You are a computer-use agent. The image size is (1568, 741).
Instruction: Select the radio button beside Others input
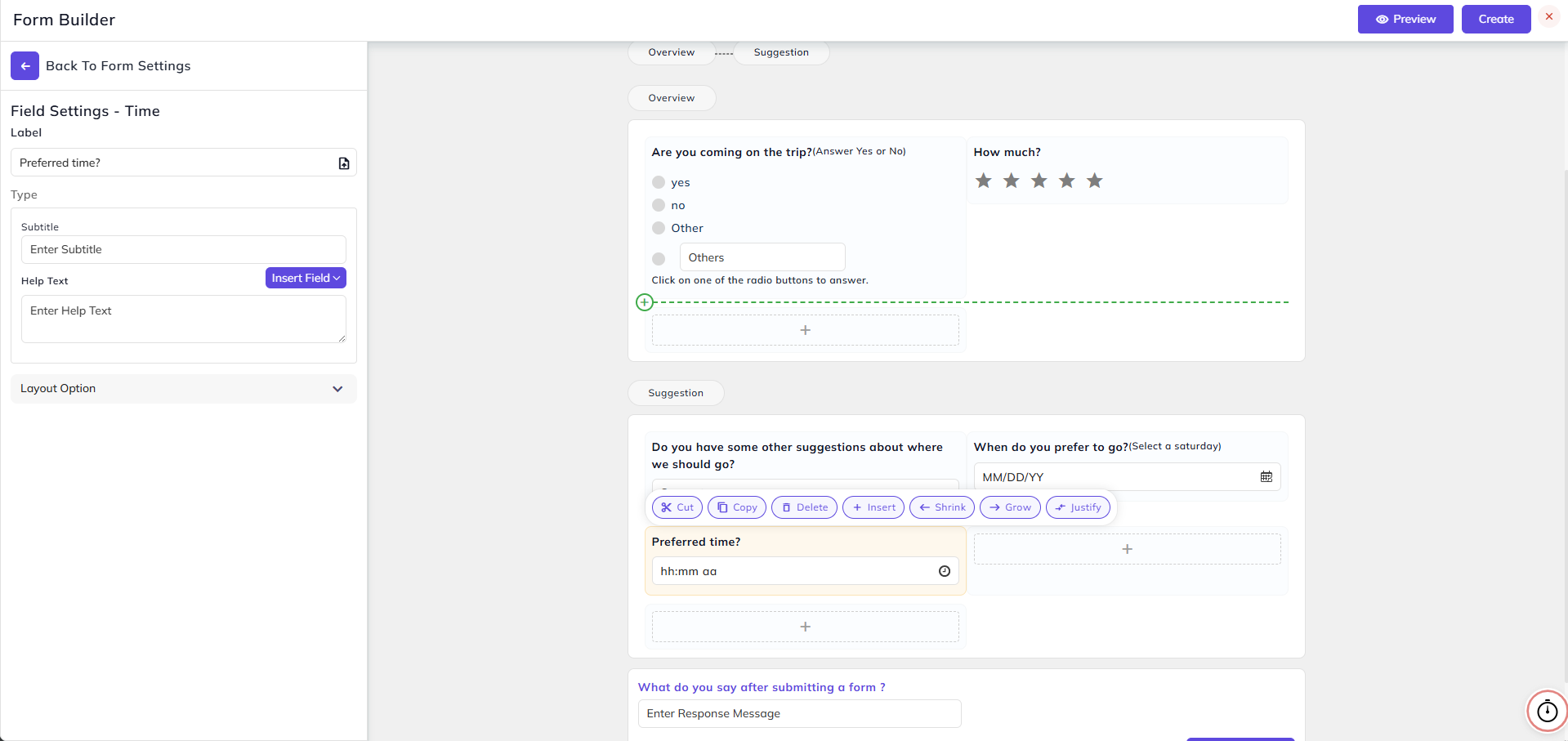(659, 258)
